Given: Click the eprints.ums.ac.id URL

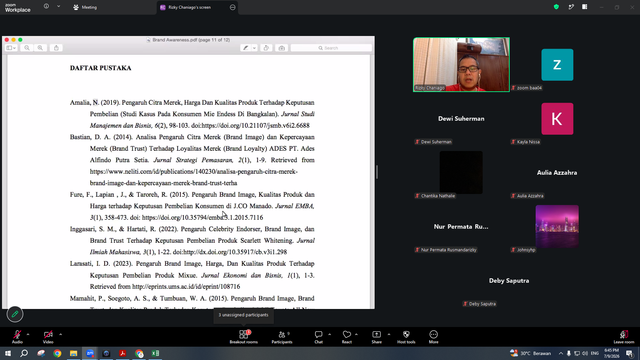Looking at the screenshot, I should click(186, 287).
